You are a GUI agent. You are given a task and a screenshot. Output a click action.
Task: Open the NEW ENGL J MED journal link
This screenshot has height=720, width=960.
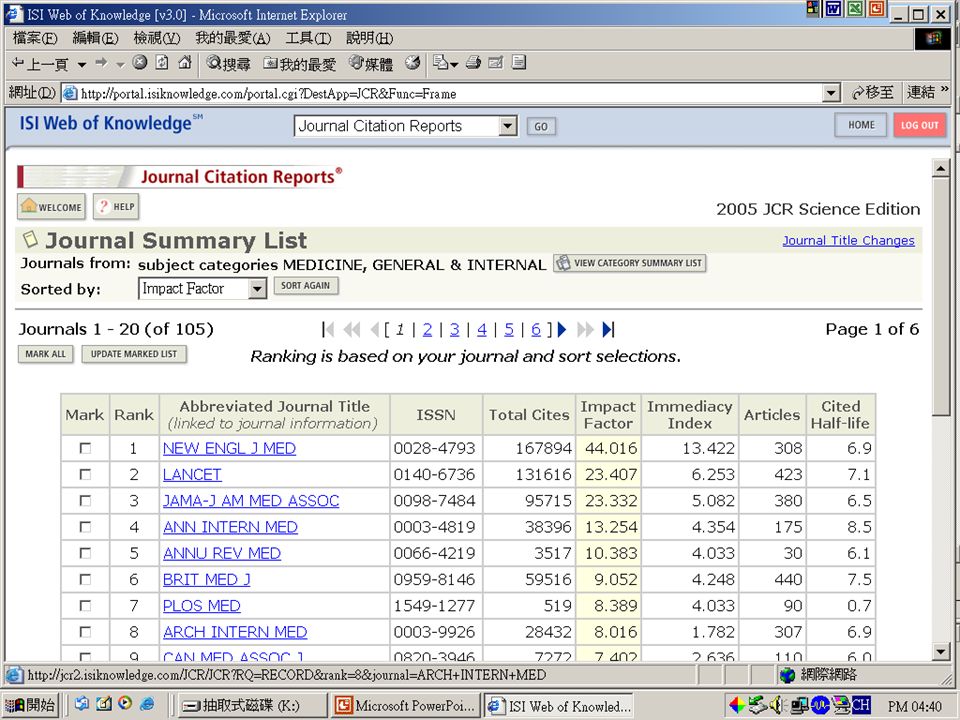point(230,448)
